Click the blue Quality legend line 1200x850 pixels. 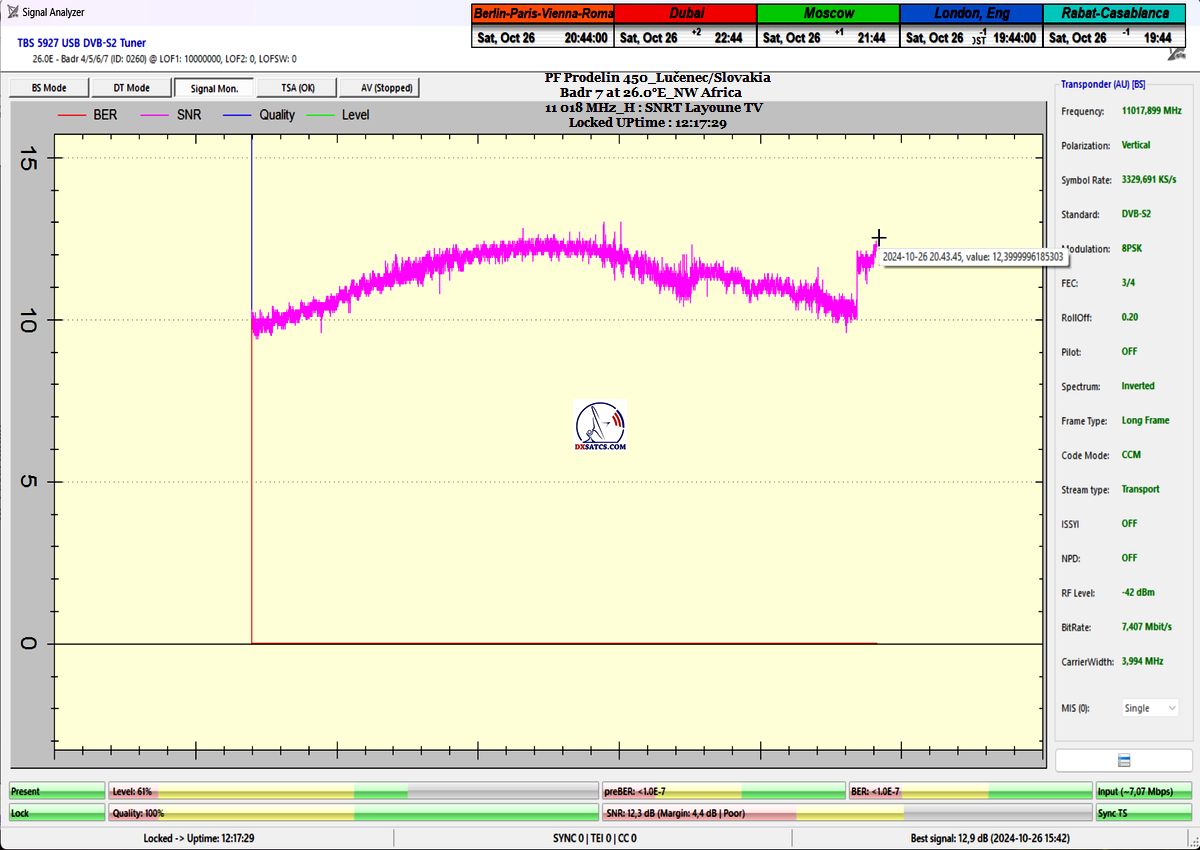(238, 115)
